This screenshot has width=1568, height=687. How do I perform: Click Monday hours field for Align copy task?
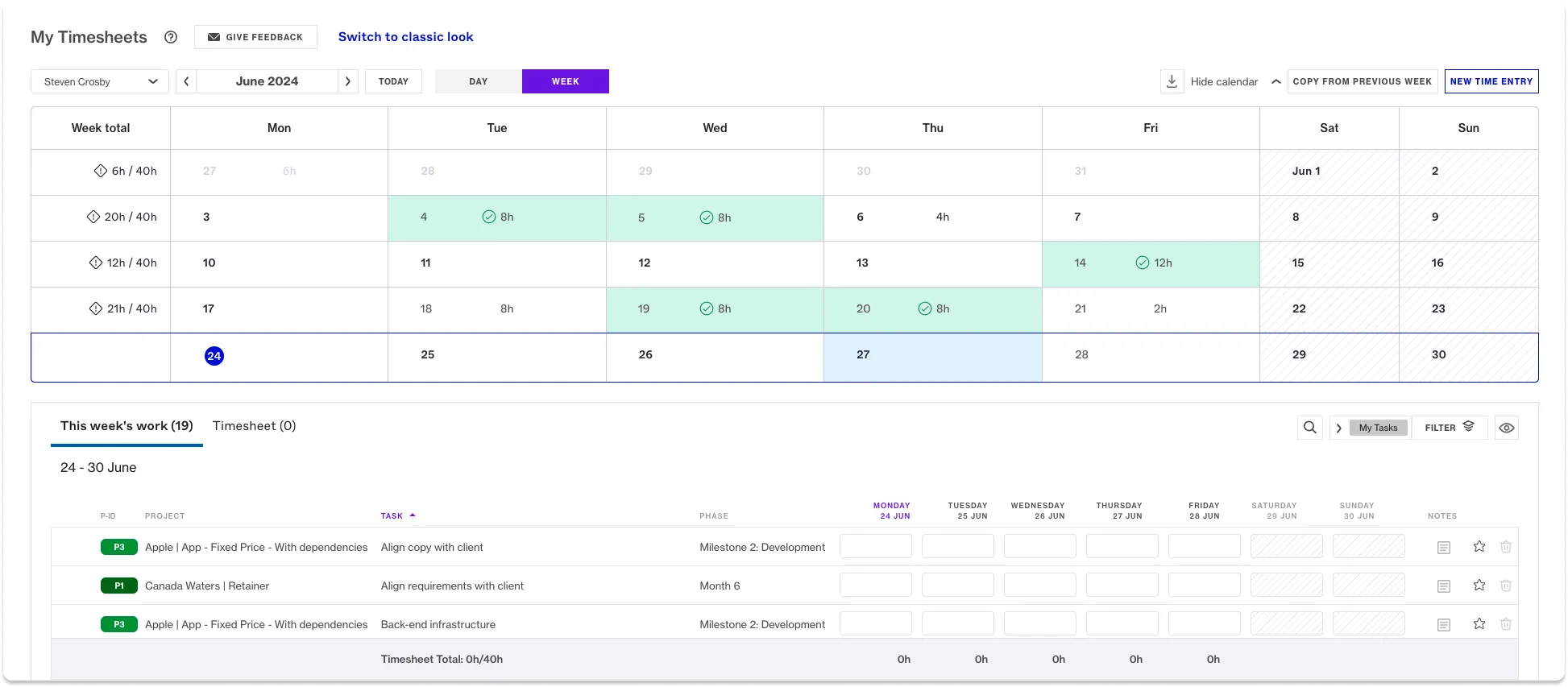click(876, 546)
